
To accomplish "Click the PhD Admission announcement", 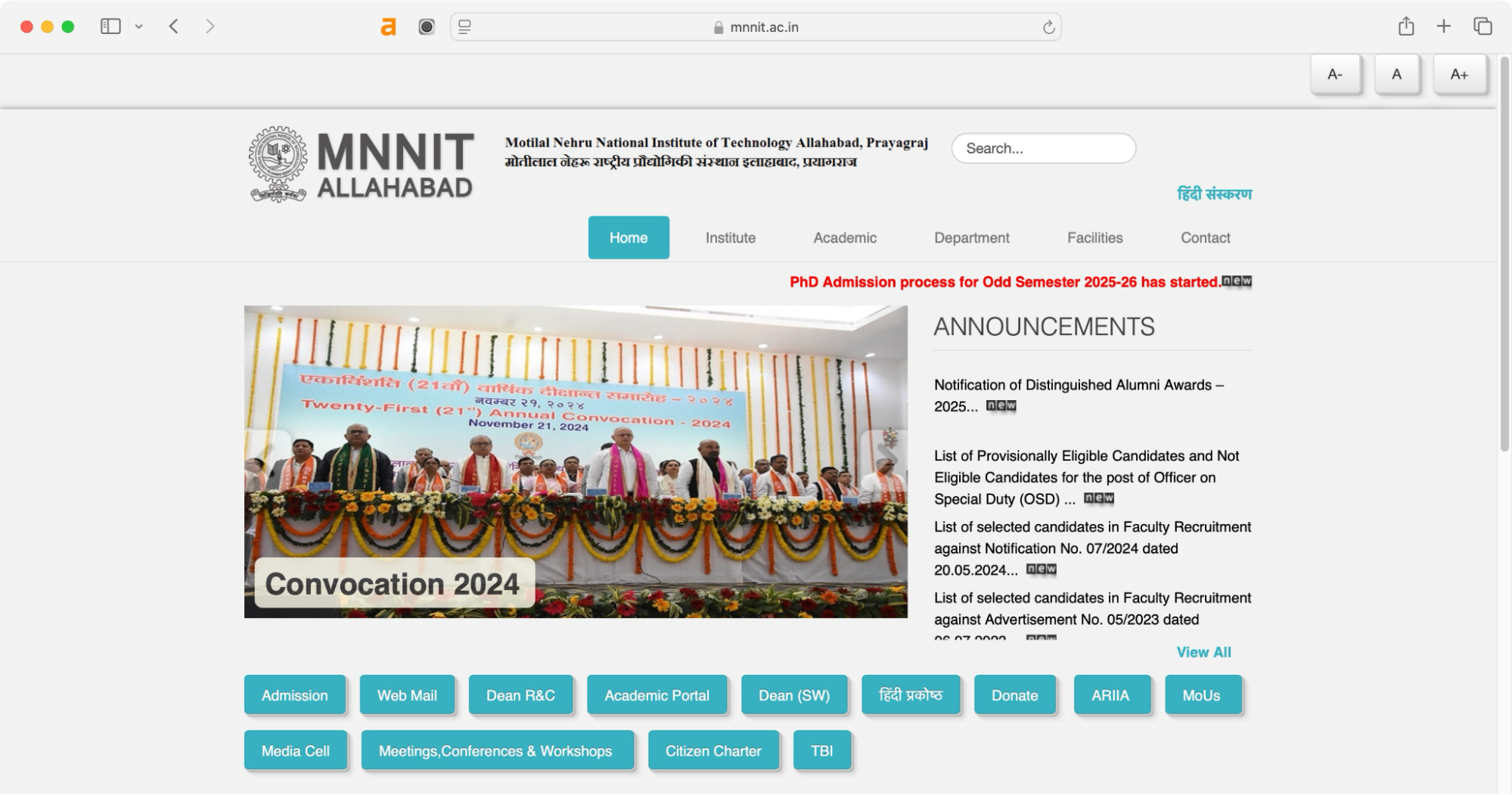I will pos(1004,283).
